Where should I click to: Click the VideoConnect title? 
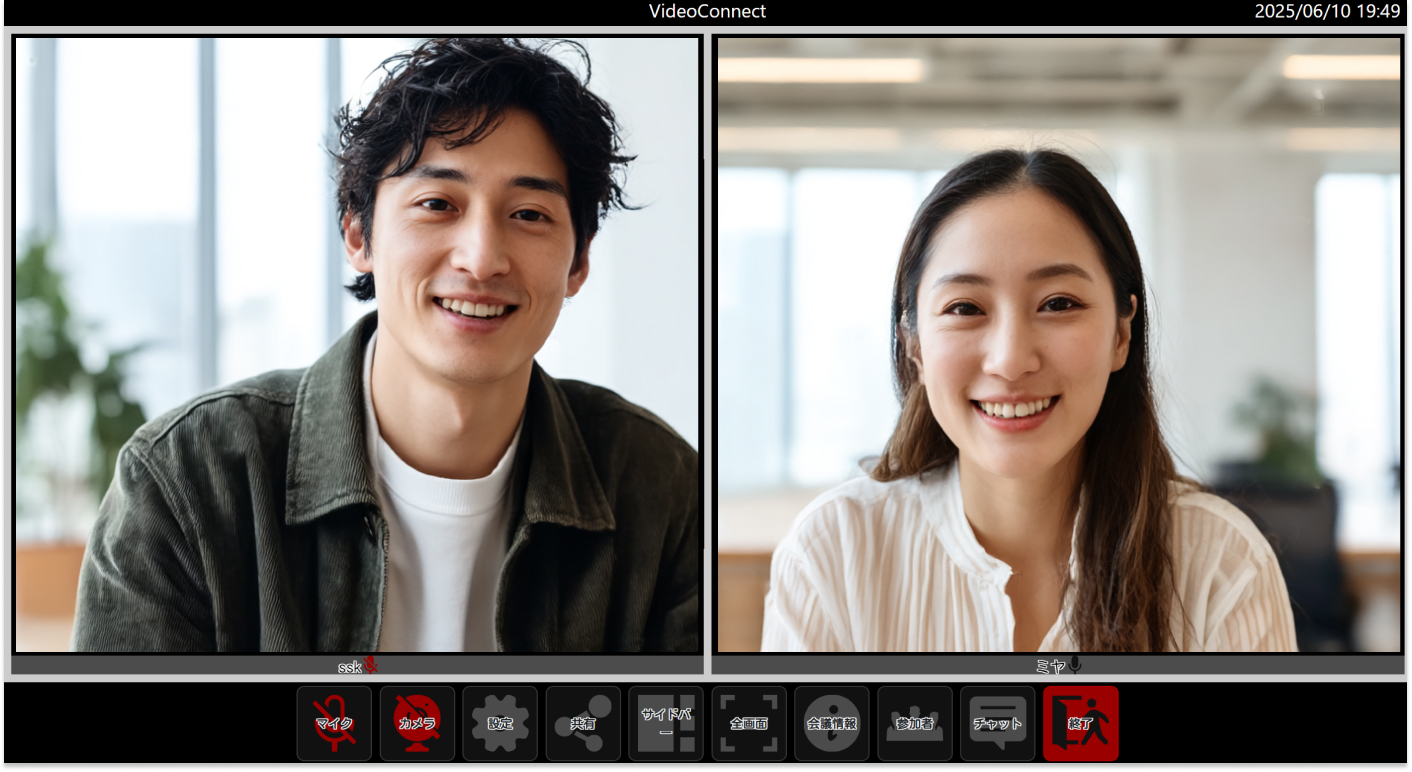[x=706, y=12]
